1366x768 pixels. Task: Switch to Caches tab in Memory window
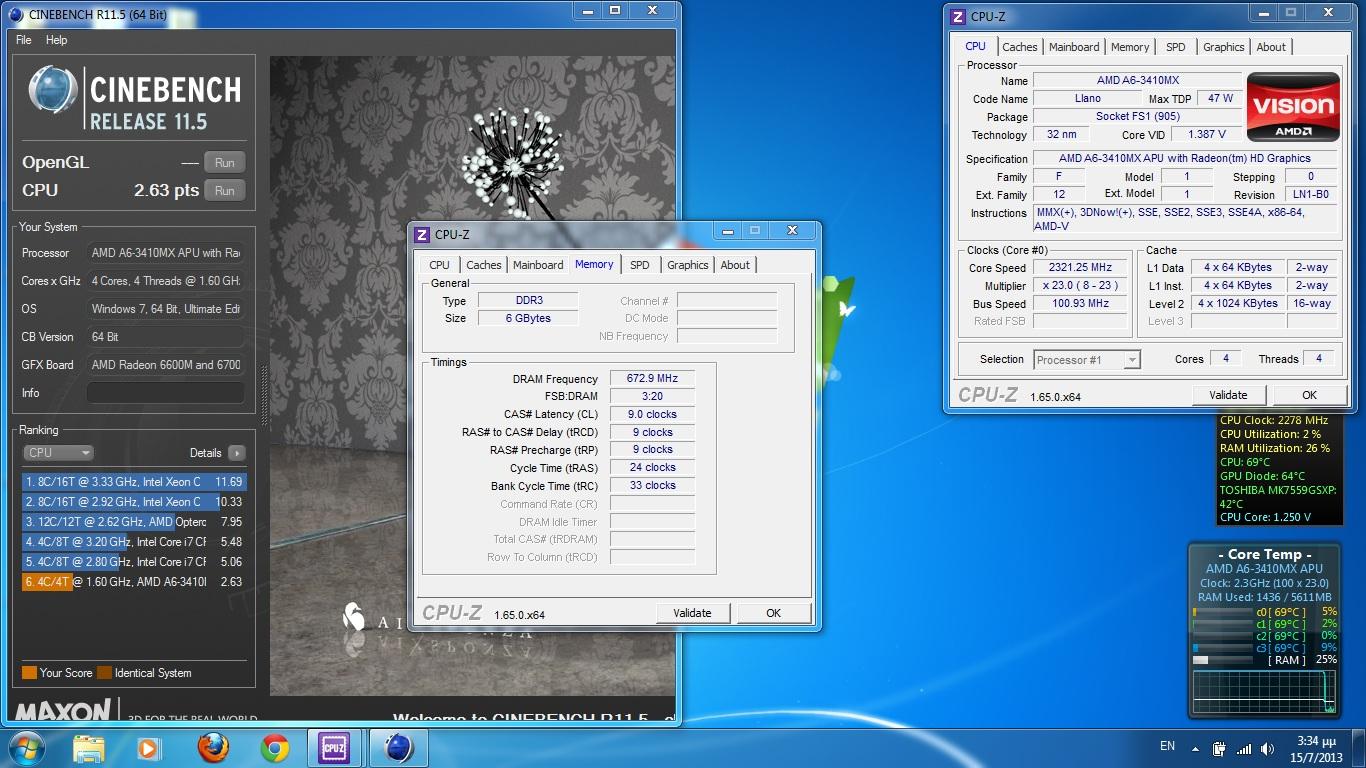click(x=484, y=265)
